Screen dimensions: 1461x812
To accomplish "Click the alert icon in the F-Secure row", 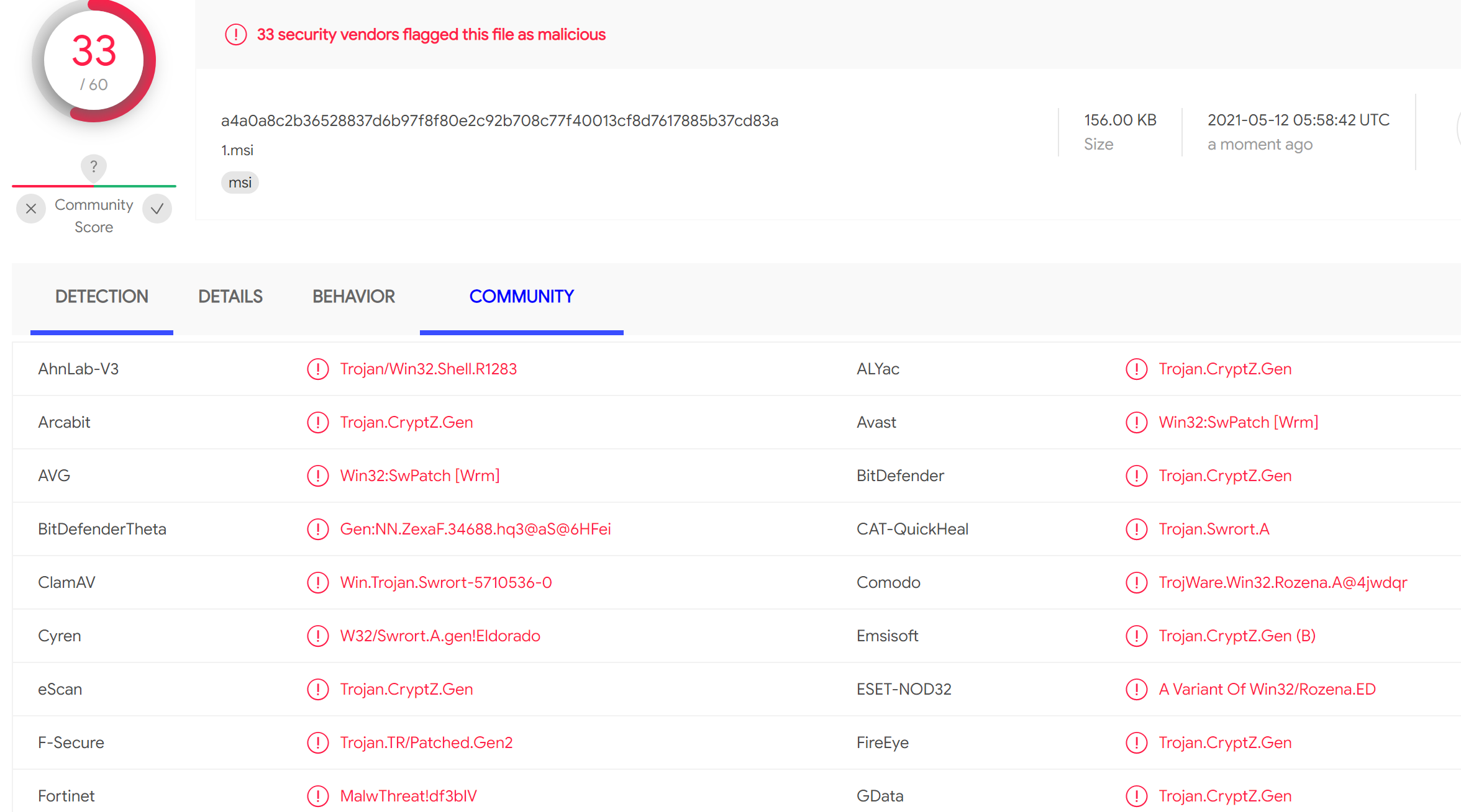I will [318, 742].
